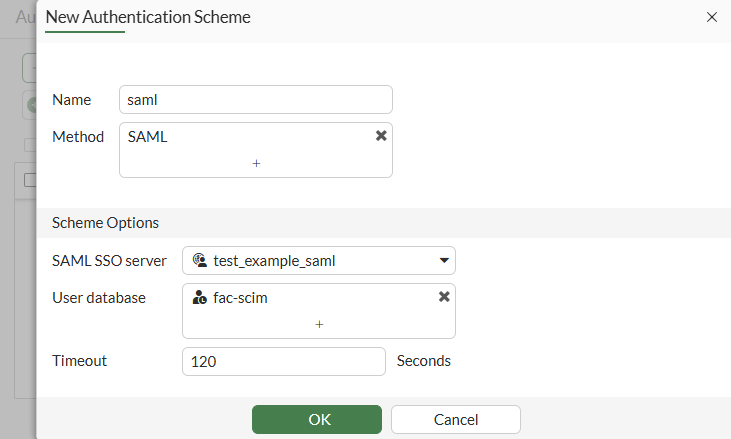Toggle the table header checkbox behind dialog

click(x=30, y=180)
